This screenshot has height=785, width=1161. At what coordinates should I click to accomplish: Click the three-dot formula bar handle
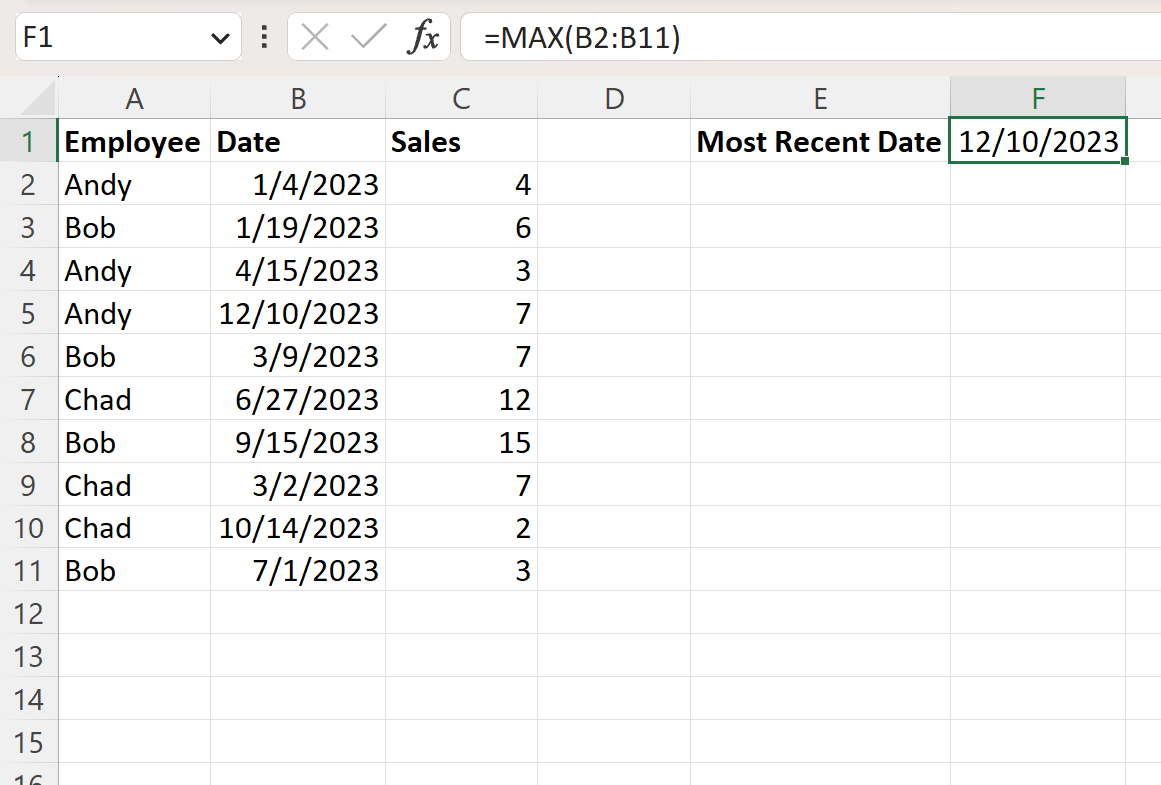pos(264,36)
